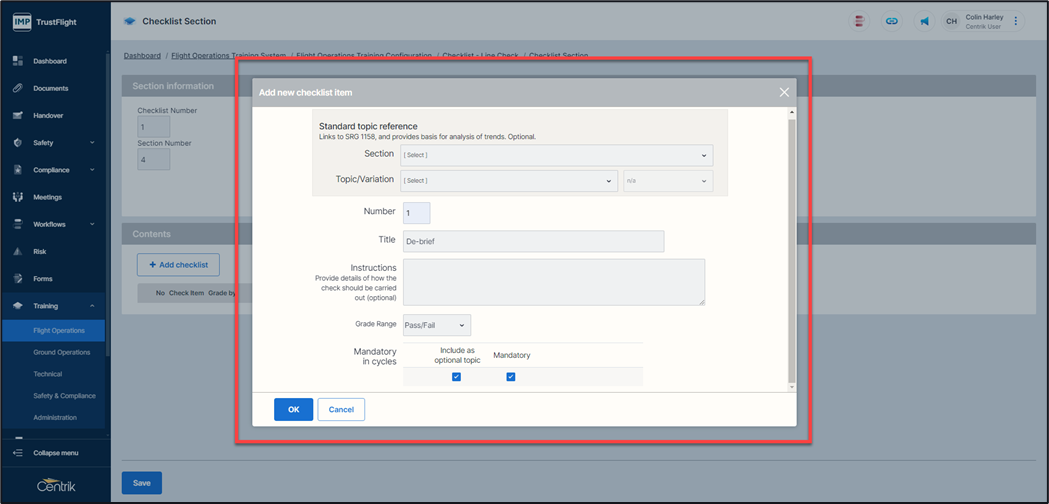This screenshot has width=1049, height=504.
Task: Open the Grade Range Pass/Fail dropdown
Action: (x=436, y=325)
